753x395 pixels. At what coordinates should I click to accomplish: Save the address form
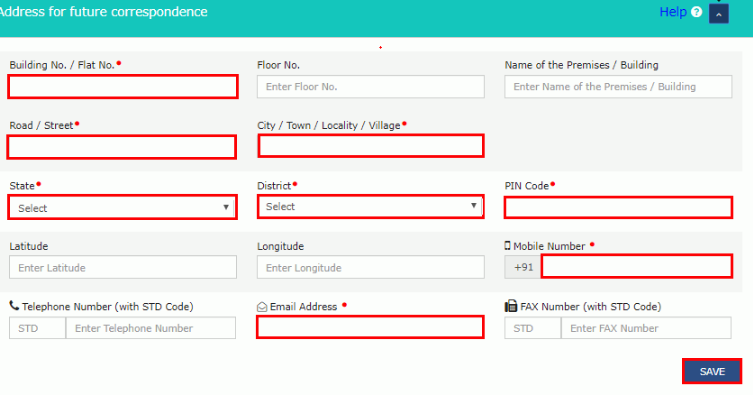pyautogui.click(x=712, y=371)
